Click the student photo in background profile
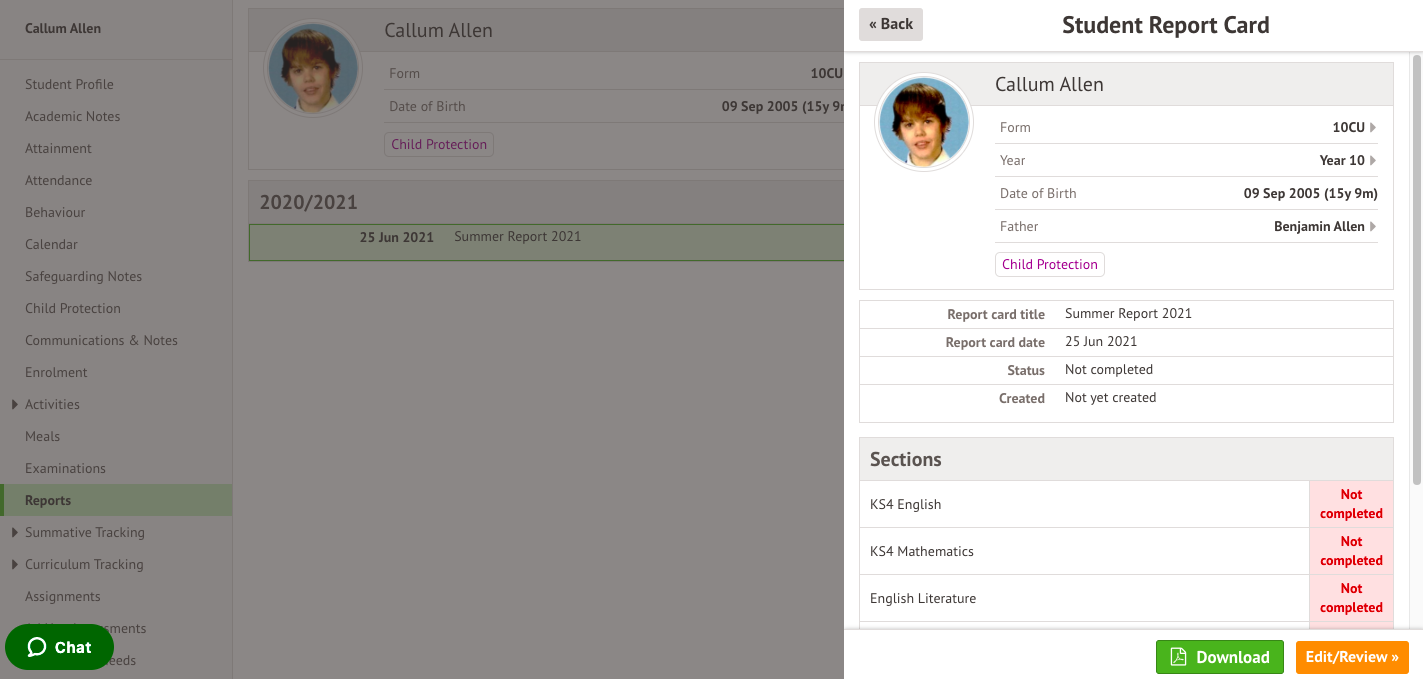The image size is (1423, 679). [x=313, y=68]
